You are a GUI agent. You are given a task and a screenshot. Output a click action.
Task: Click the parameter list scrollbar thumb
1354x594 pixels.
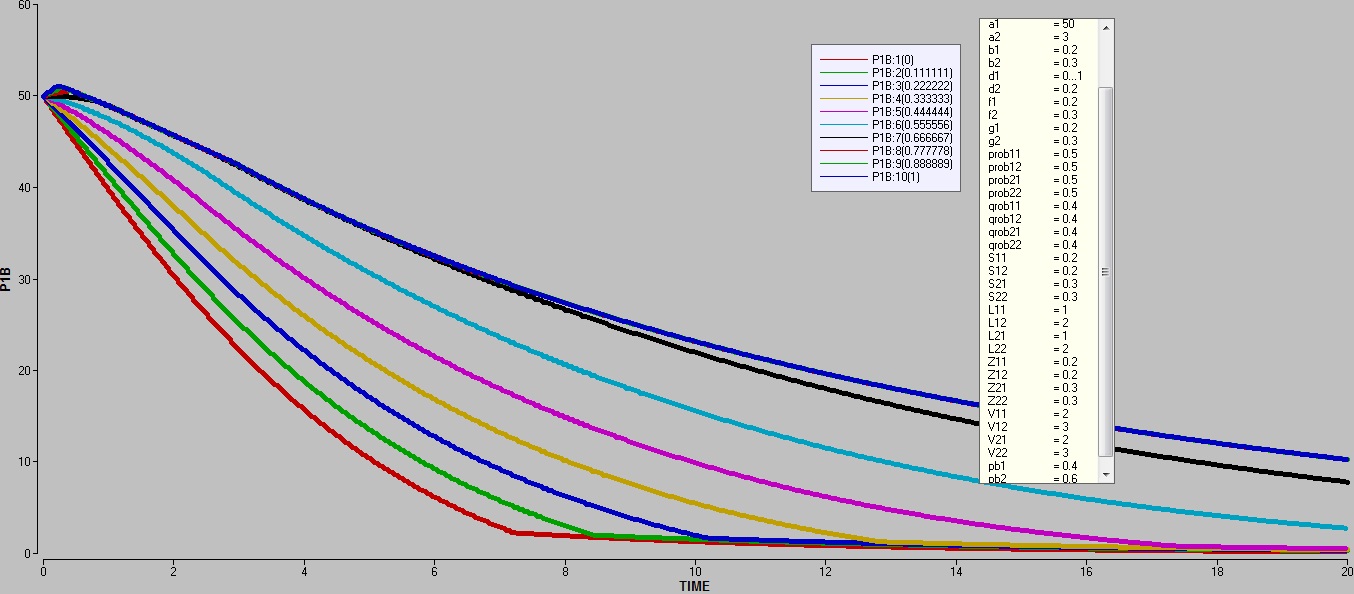pos(1105,270)
